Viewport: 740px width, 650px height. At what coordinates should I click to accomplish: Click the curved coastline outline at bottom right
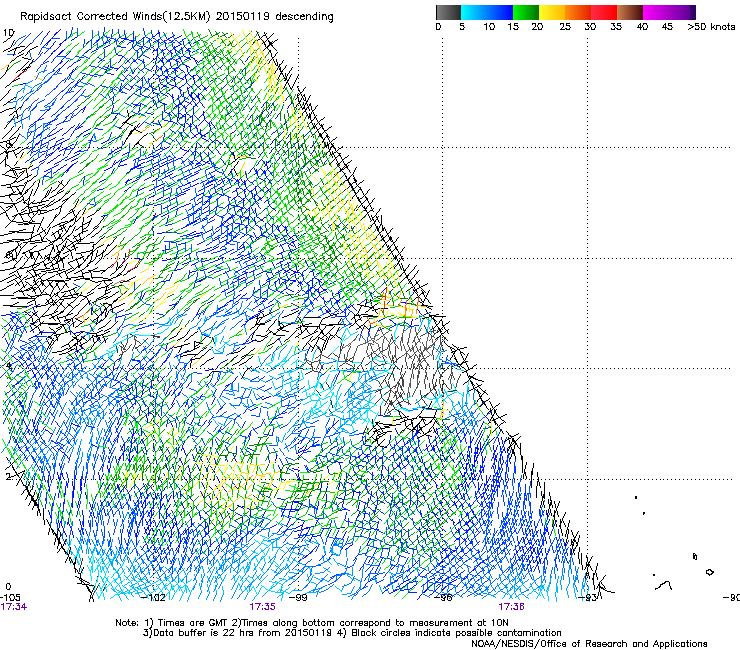pos(664,586)
